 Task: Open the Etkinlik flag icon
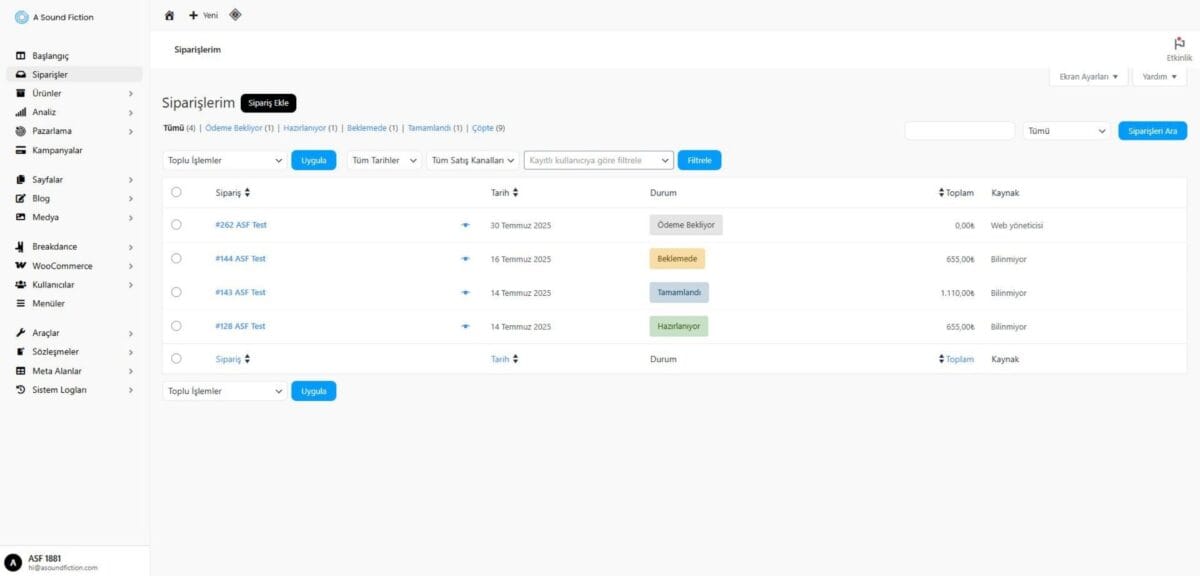pyautogui.click(x=1179, y=44)
